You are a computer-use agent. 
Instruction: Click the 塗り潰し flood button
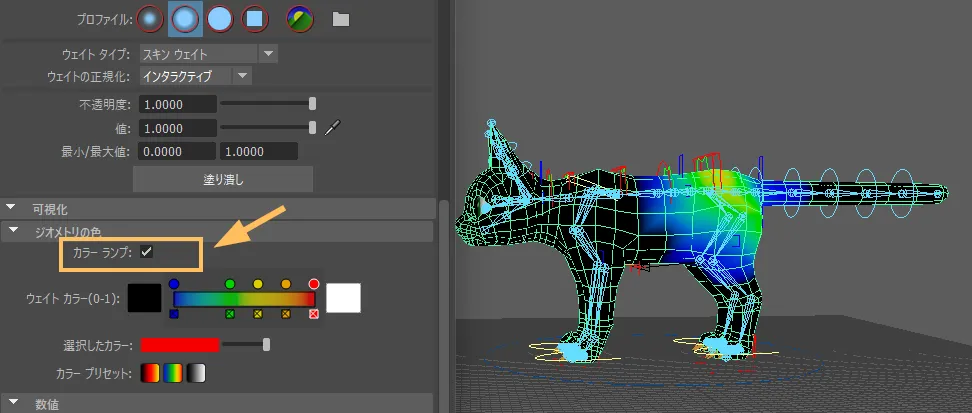tap(223, 180)
